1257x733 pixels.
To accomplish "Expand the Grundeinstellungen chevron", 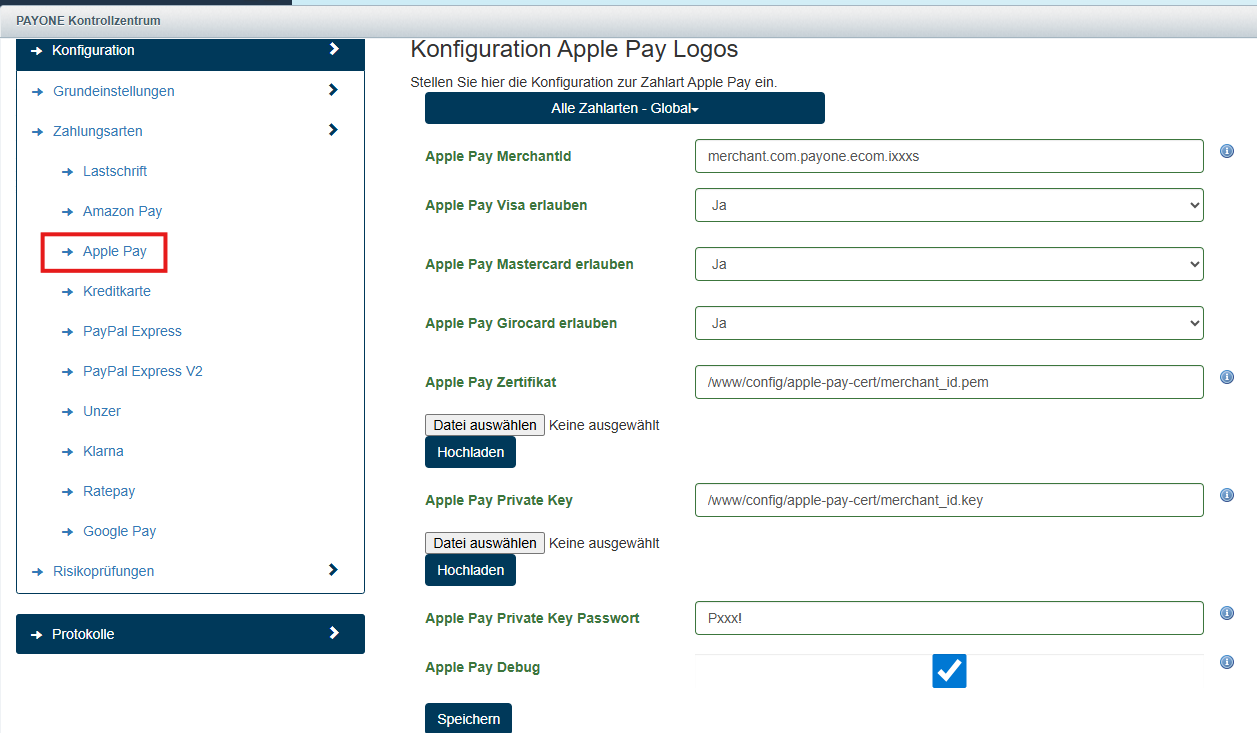I will [334, 90].
